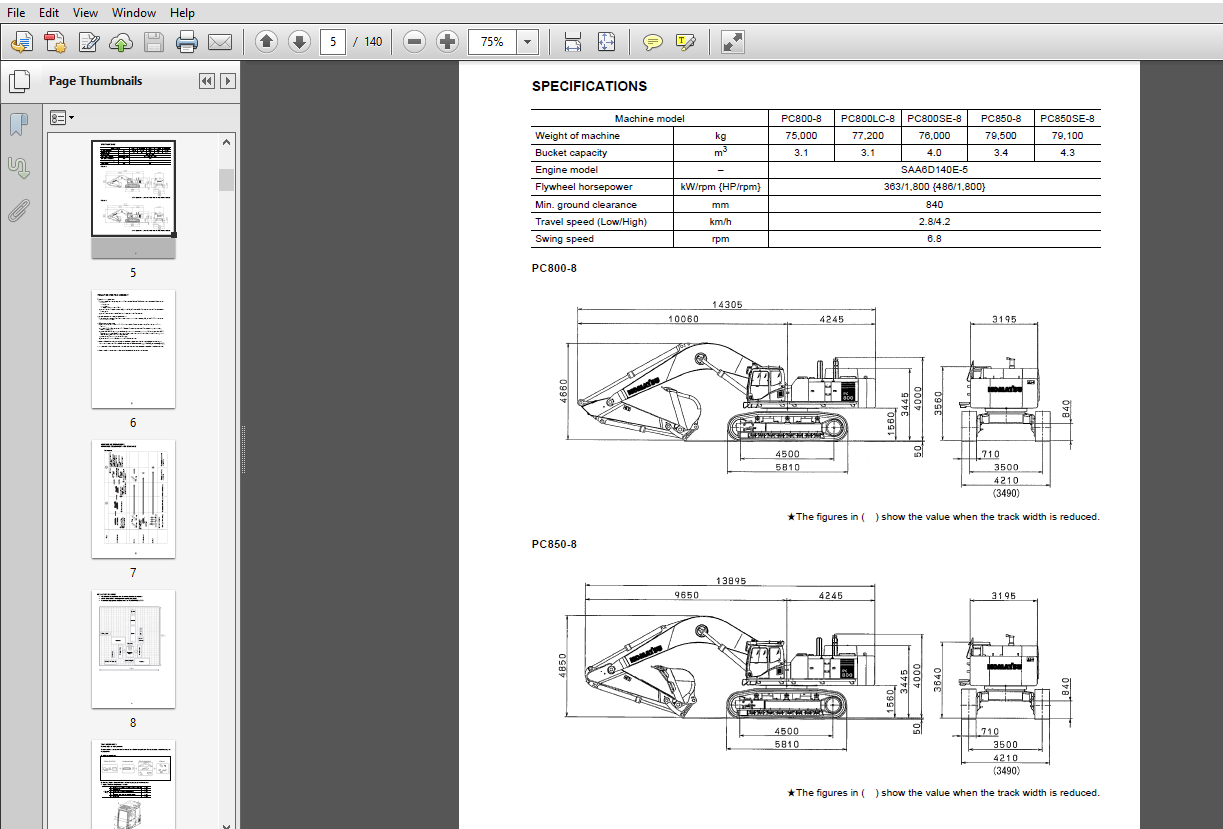Open the Edit document pencil icon
The height and width of the screenshot is (829, 1223).
tap(89, 42)
